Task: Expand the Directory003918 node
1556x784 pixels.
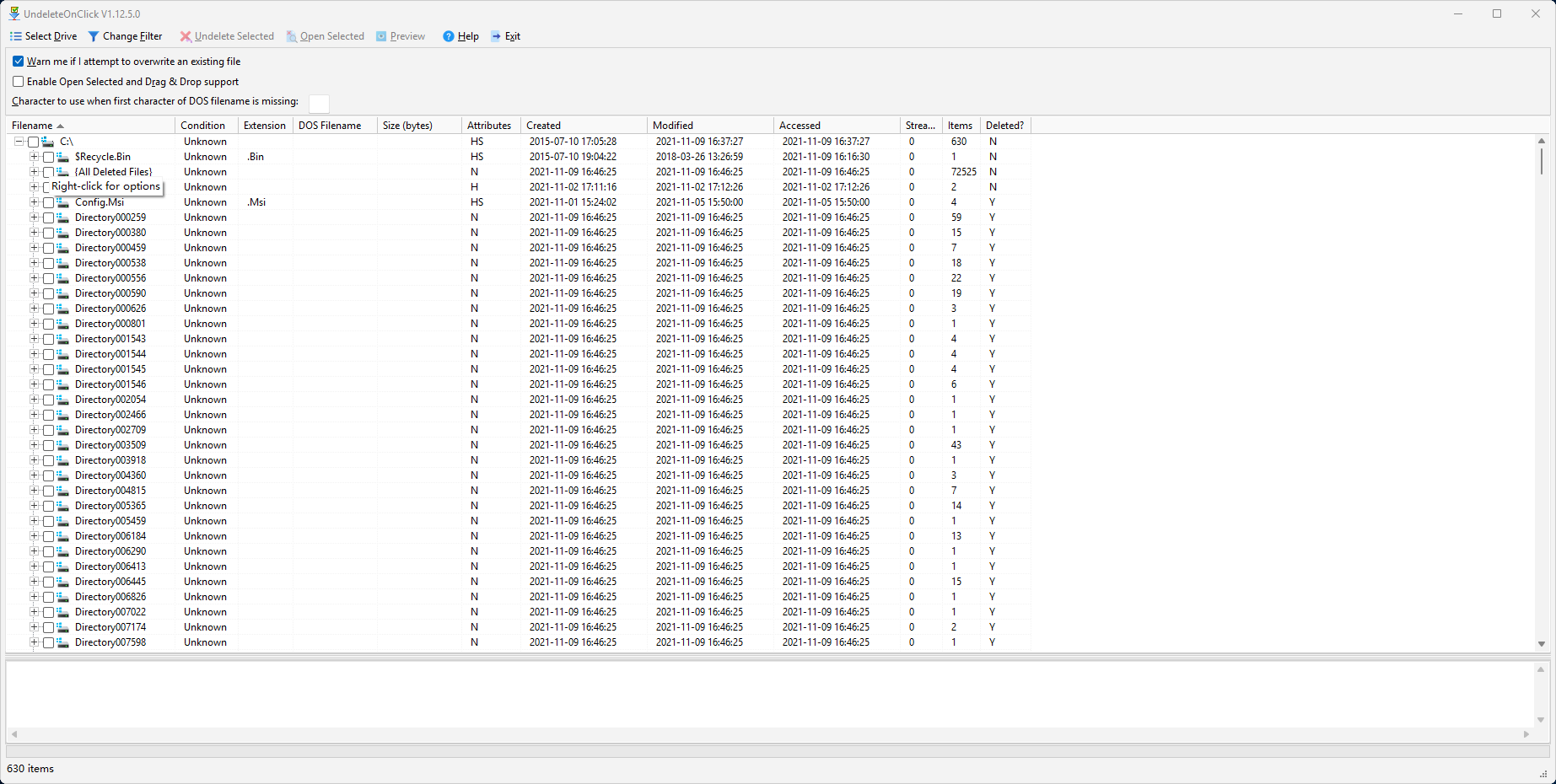Action: 34,460
